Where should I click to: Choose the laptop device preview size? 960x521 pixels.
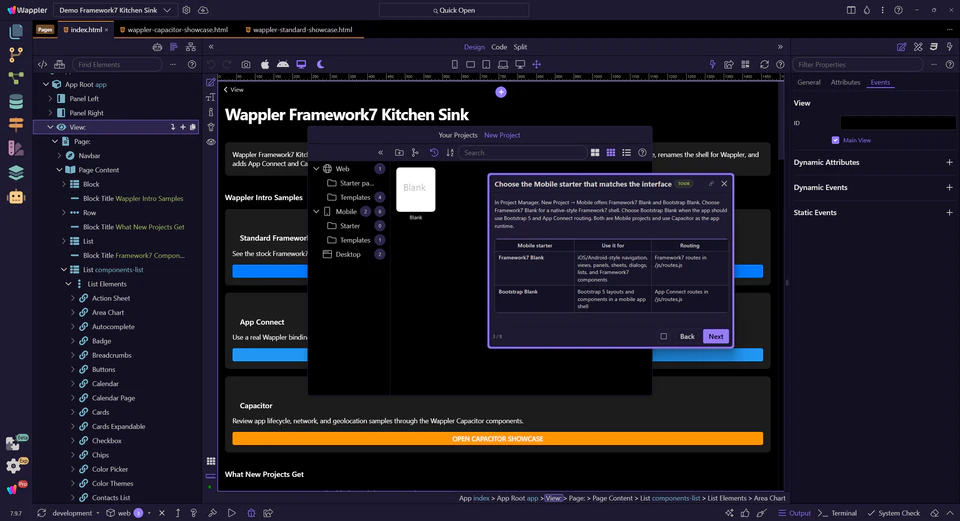click(x=503, y=64)
